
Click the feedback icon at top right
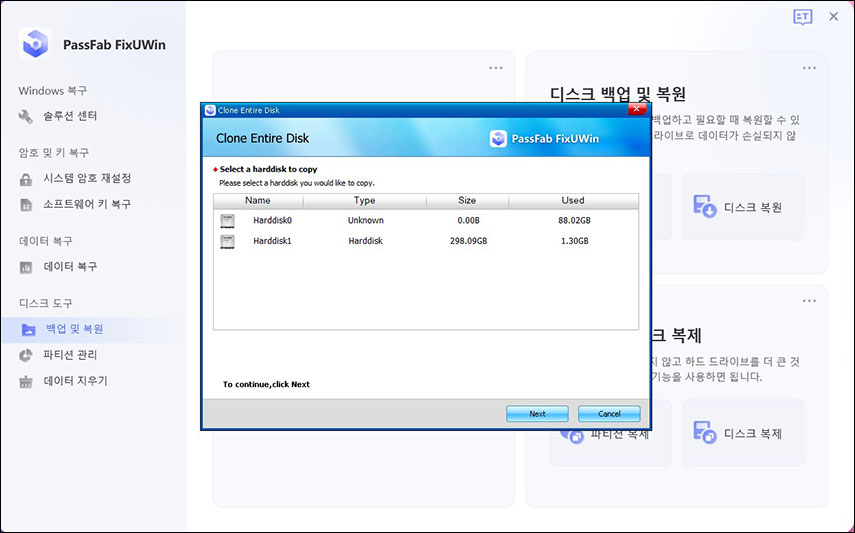click(x=802, y=17)
